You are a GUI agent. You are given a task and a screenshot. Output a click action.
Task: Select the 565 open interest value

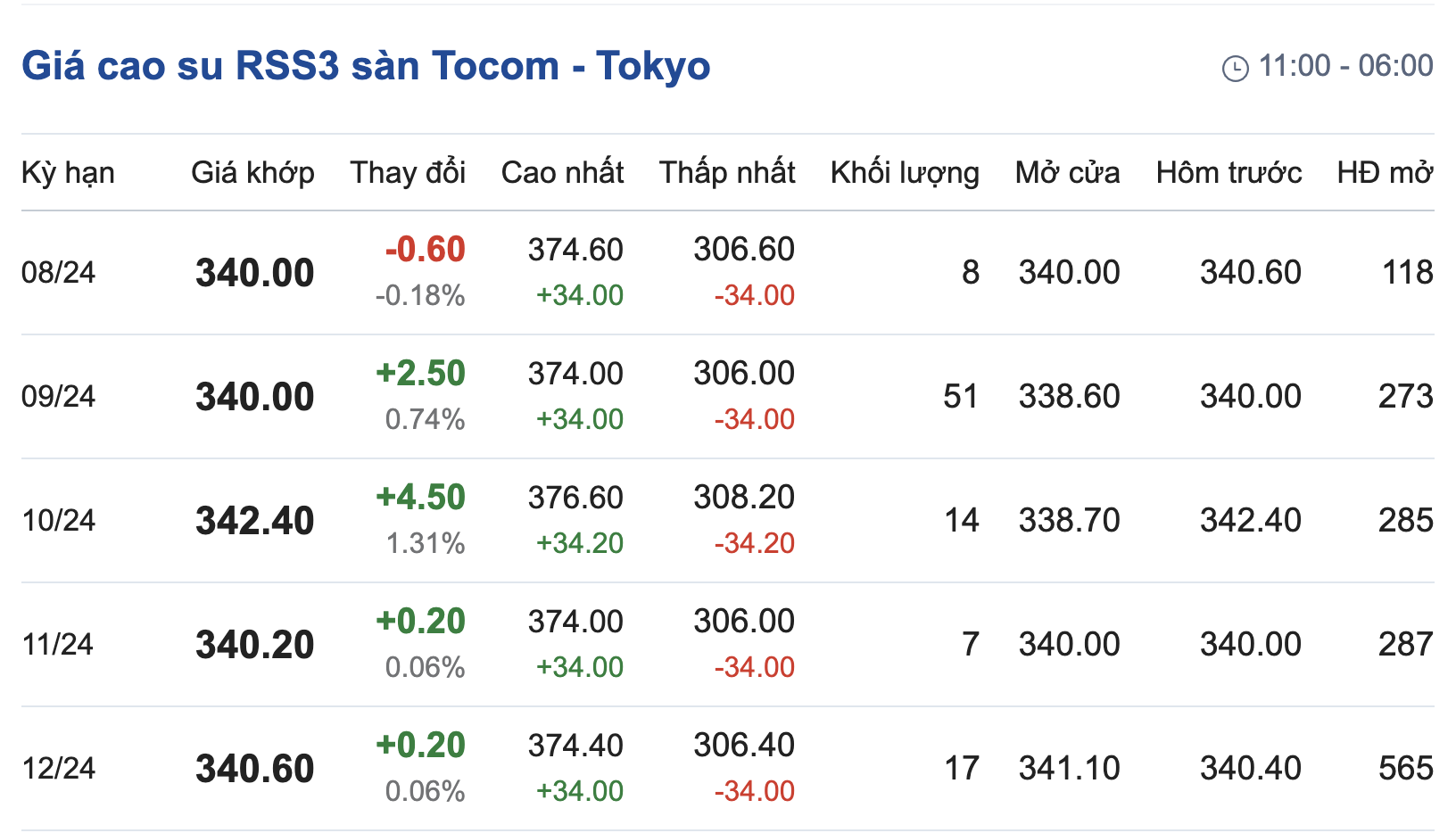(x=1406, y=769)
